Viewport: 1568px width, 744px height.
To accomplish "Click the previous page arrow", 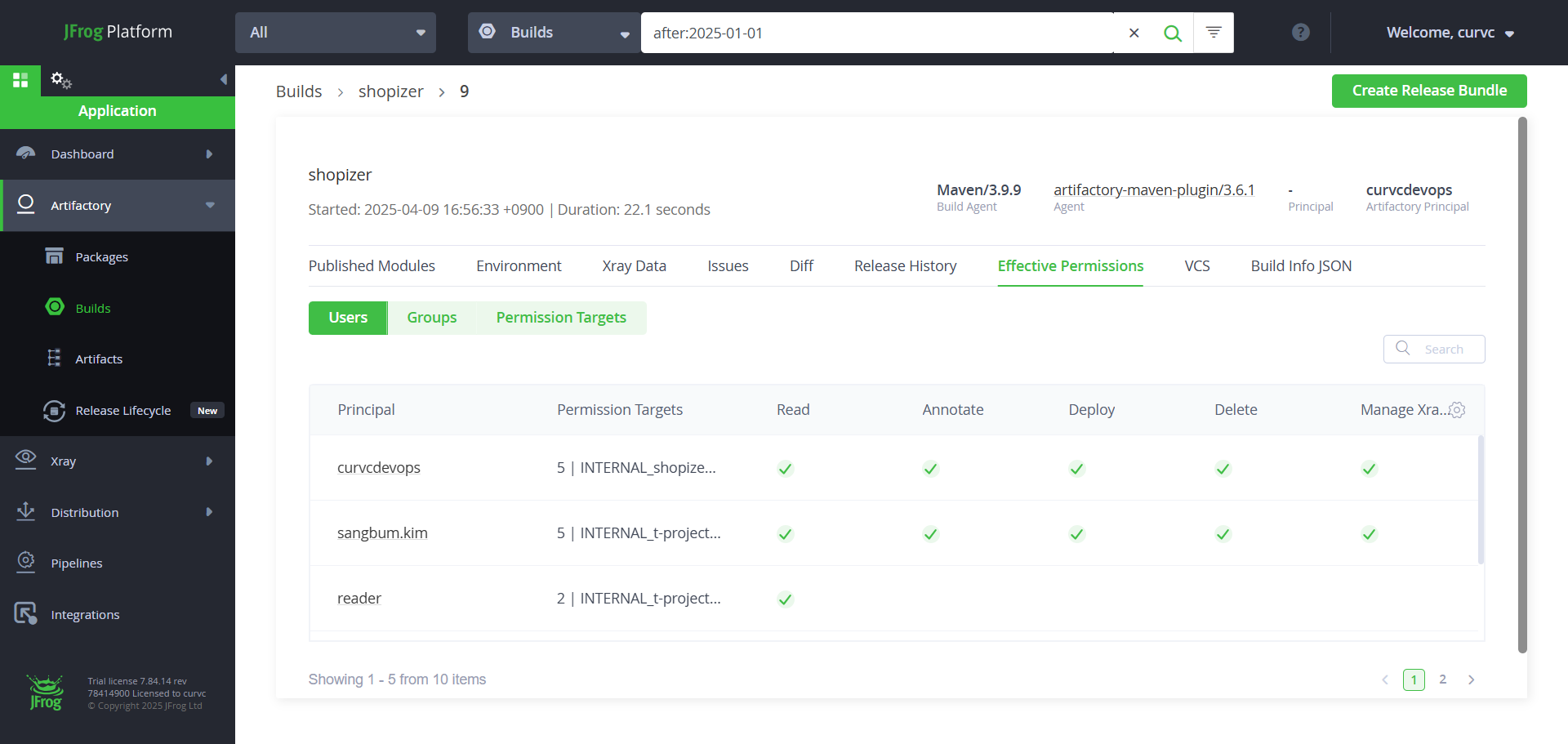I will [x=1385, y=679].
